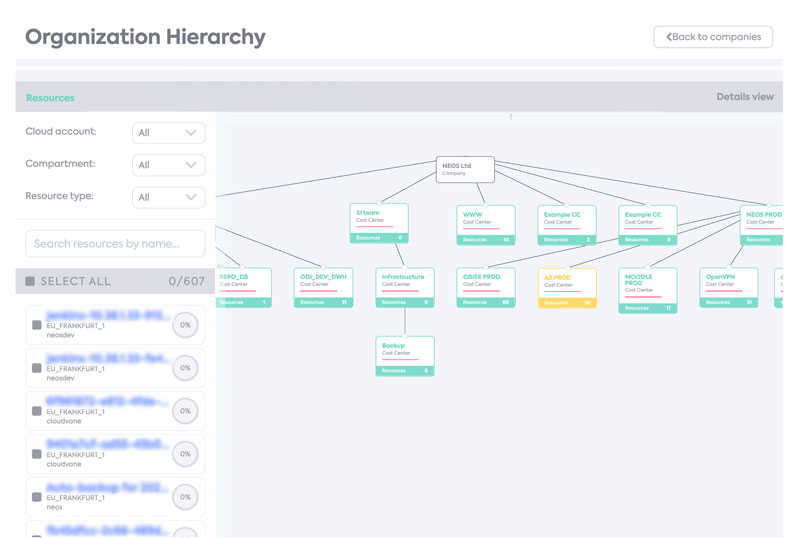Click Organization Hierarchy heading
800x538 pixels.
click(x=145, y=37)
